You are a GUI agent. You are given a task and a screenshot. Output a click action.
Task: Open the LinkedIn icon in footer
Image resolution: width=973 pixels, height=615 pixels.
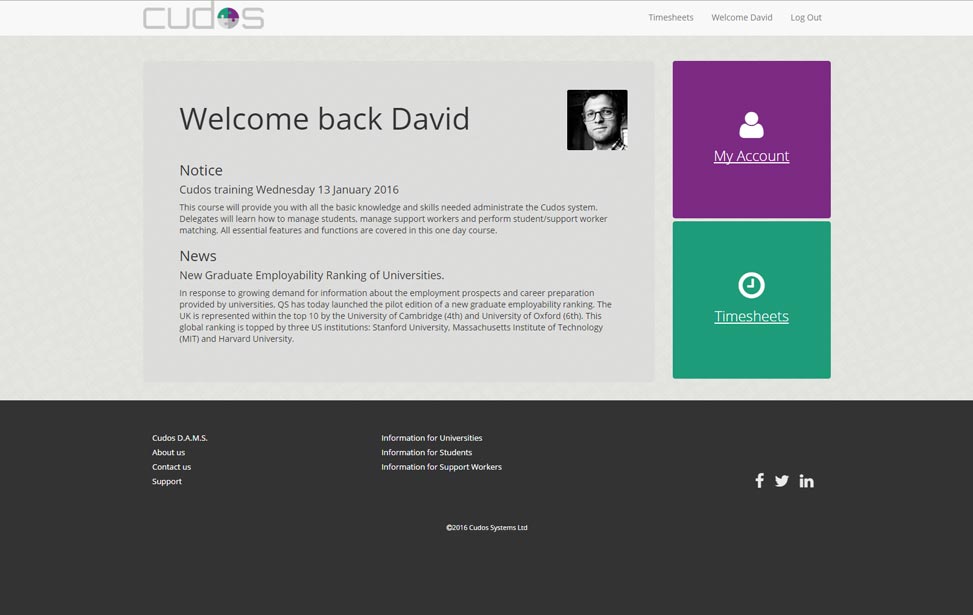coord(806,481)
